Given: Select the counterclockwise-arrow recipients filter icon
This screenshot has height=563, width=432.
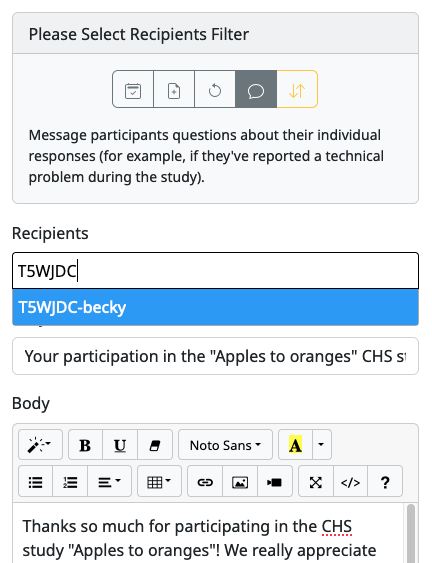Looking at the screenshot, I should pyautogui.click(x=215, y=89).
